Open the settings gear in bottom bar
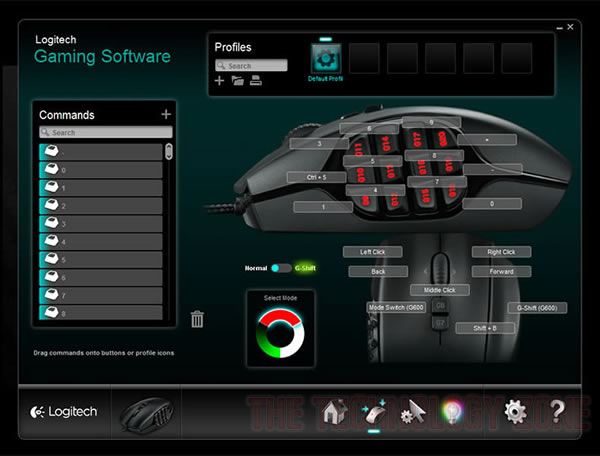 click(515, 412)
